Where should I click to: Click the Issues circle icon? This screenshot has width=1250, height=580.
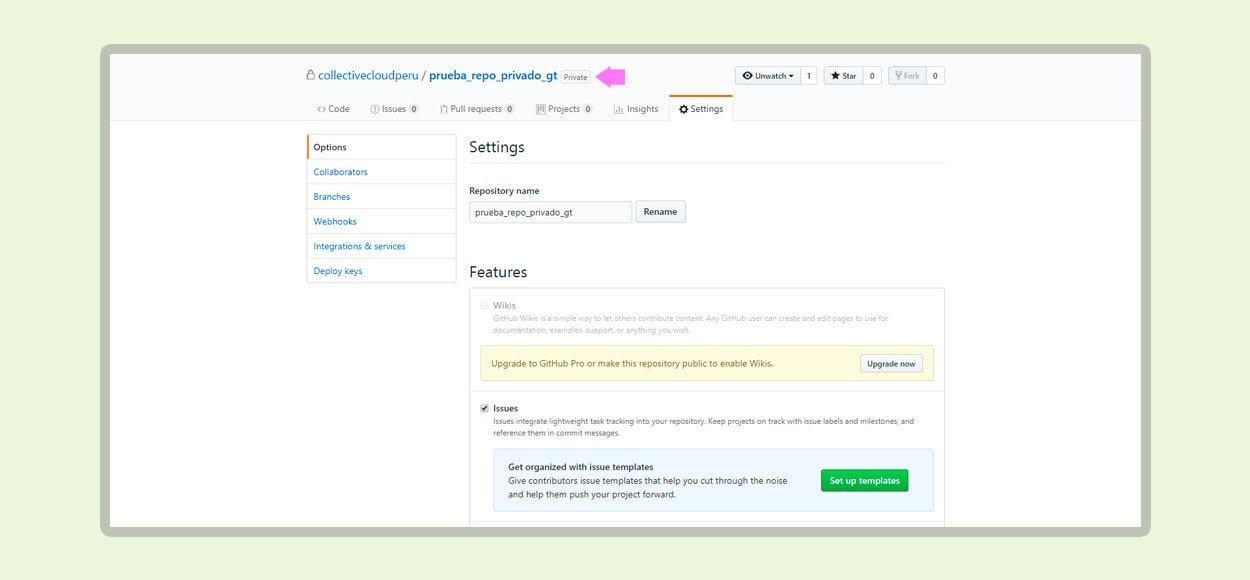(375, 109)
